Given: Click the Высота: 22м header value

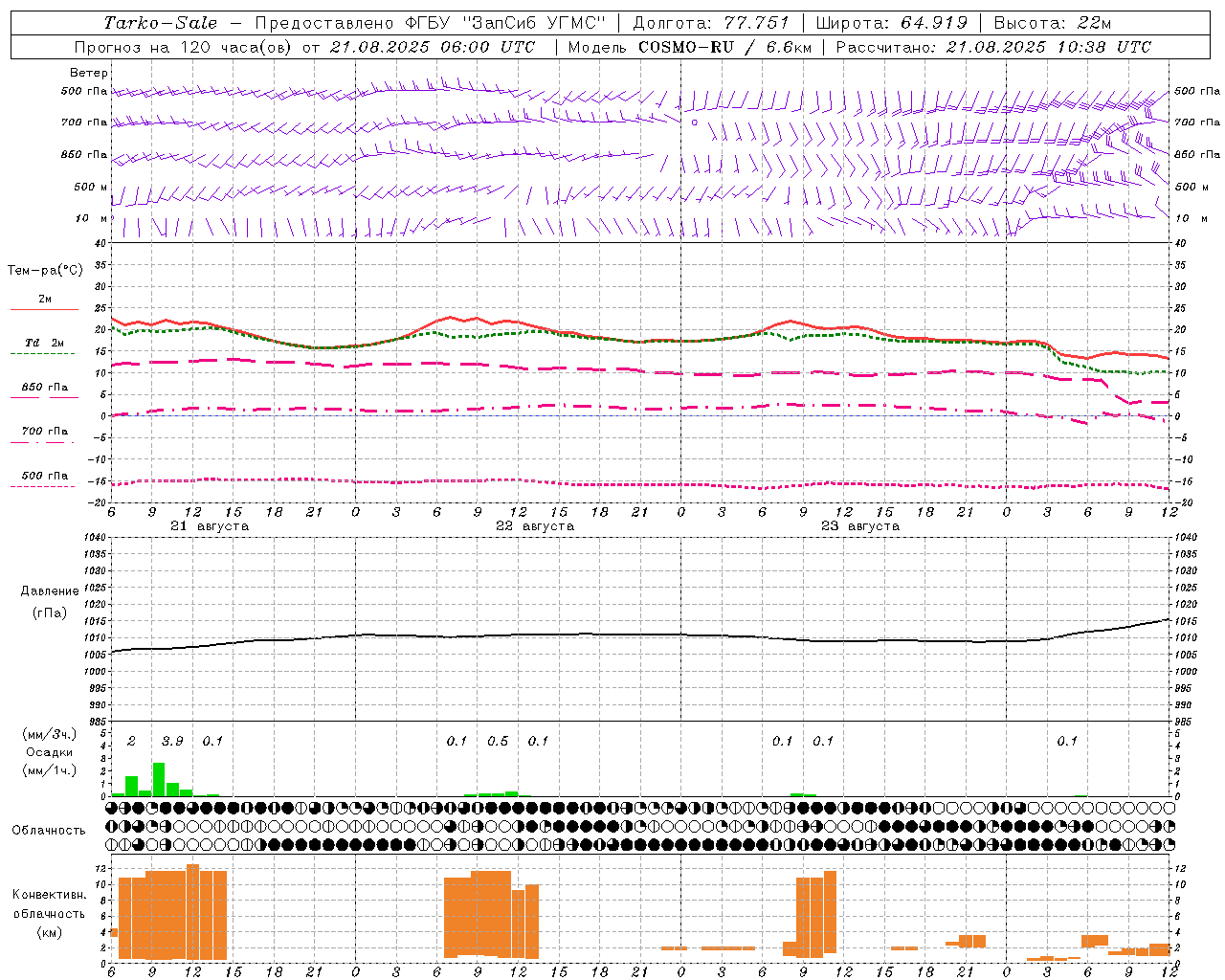Looking at the screenshot, I should (x=1053, y=23).
